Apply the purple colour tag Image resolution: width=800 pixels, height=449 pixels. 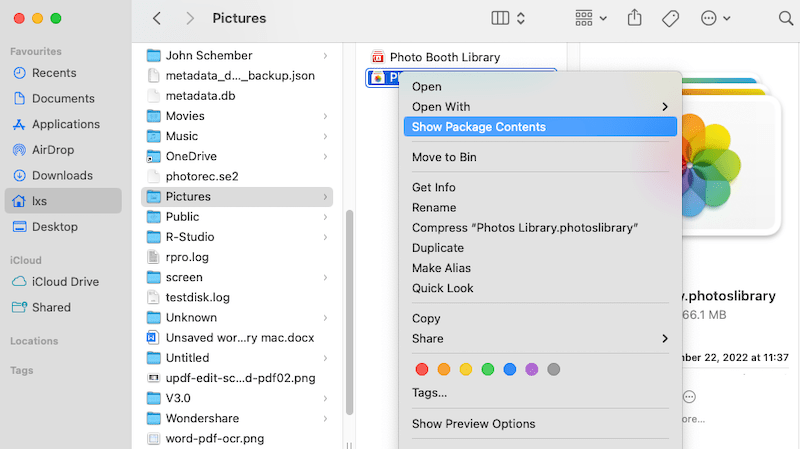click(x=531, y=369)
